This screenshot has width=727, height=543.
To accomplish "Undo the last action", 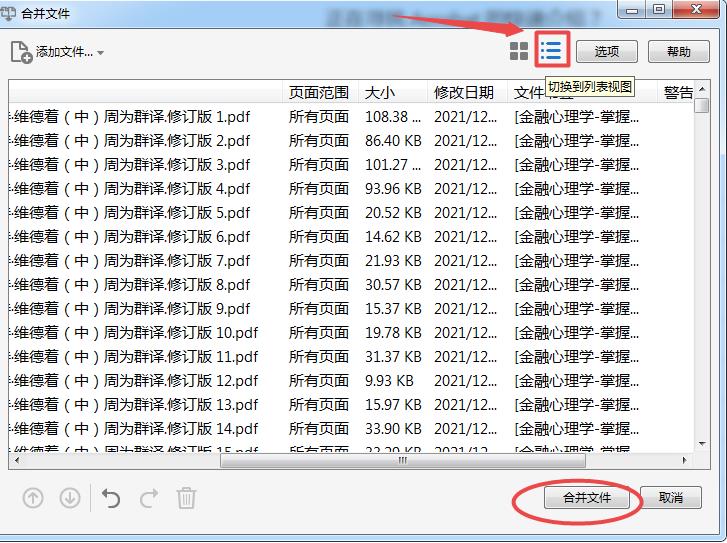I will click(x=111, y=497).
